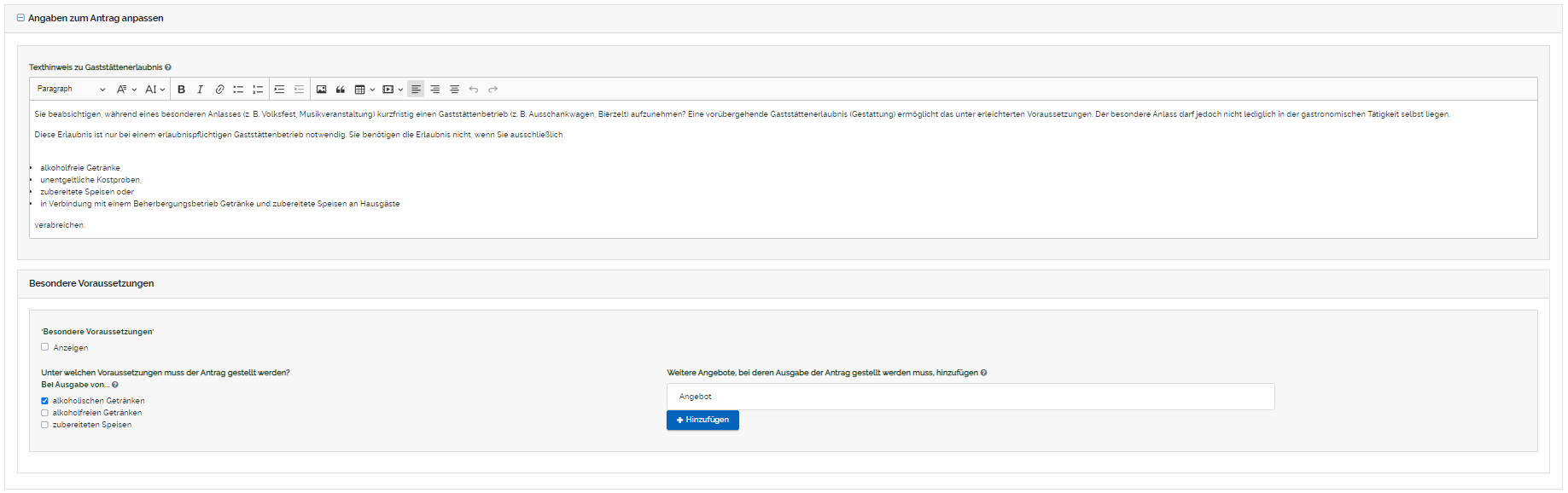Click help icon beside 'Texthinweis zu Gaststättenerlaubnis'

168,67
